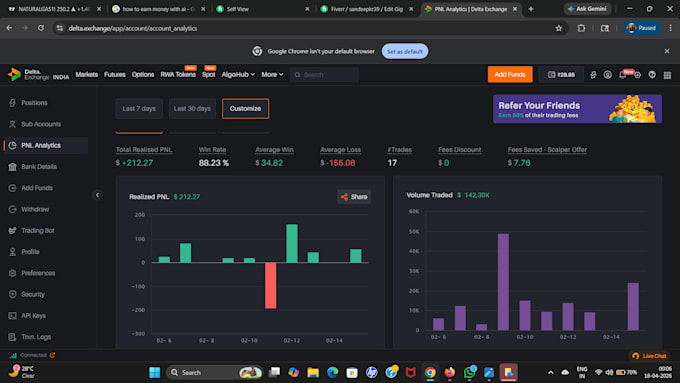Switch to the NATURALGAS1! tab

coord(54,9)
